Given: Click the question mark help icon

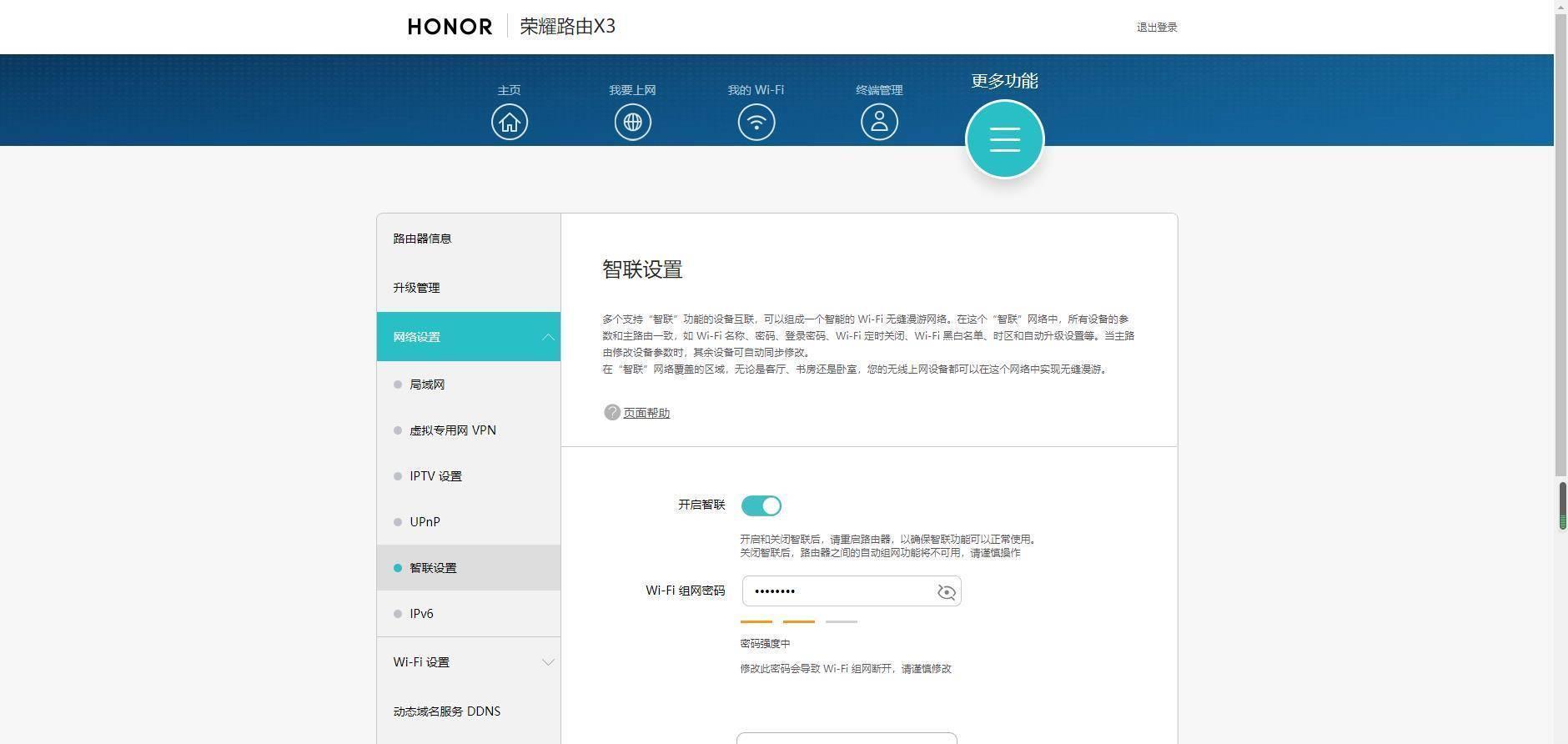Looking at the screenshot, I should 611,413.
